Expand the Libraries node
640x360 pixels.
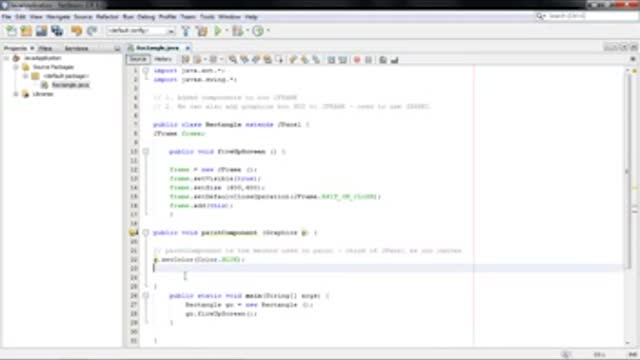click(x=16, y=94)
